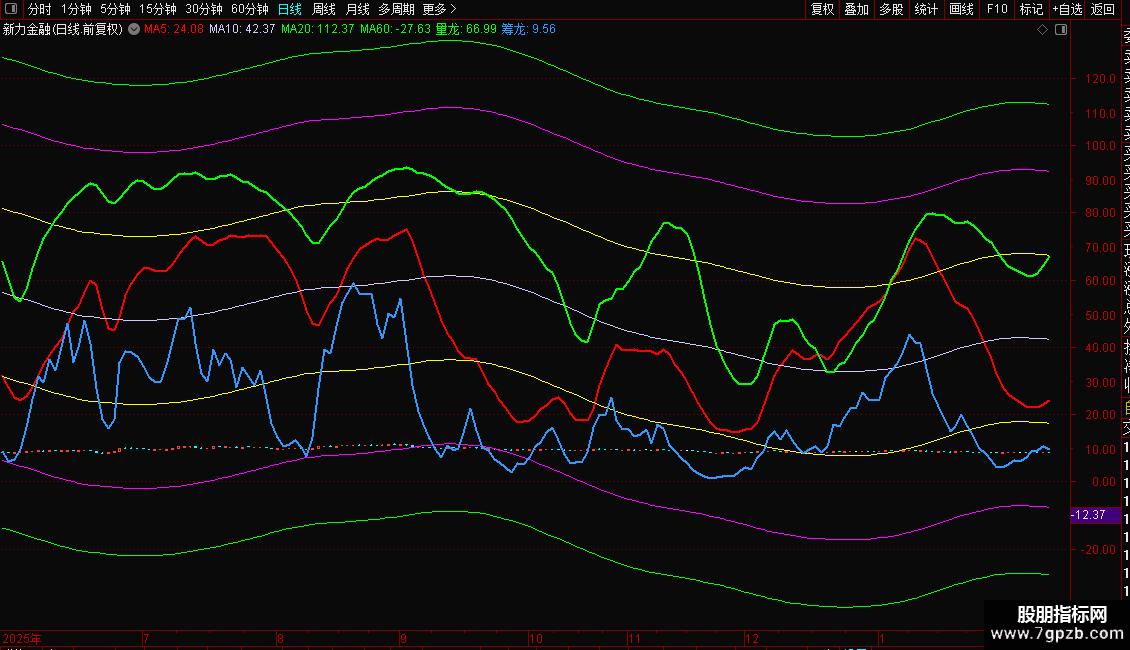Click the diamond icon above the chart
Viewport: 1130px width, 650px height.
coord(1043,30)
